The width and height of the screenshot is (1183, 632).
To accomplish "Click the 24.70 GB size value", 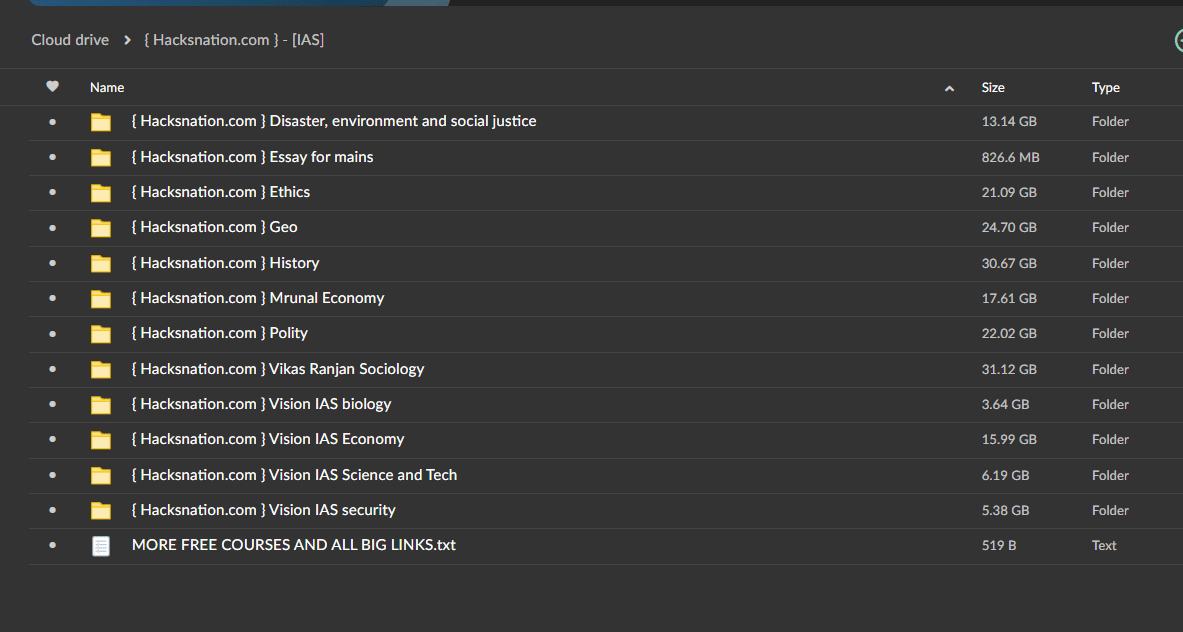I will [1009, 228].
